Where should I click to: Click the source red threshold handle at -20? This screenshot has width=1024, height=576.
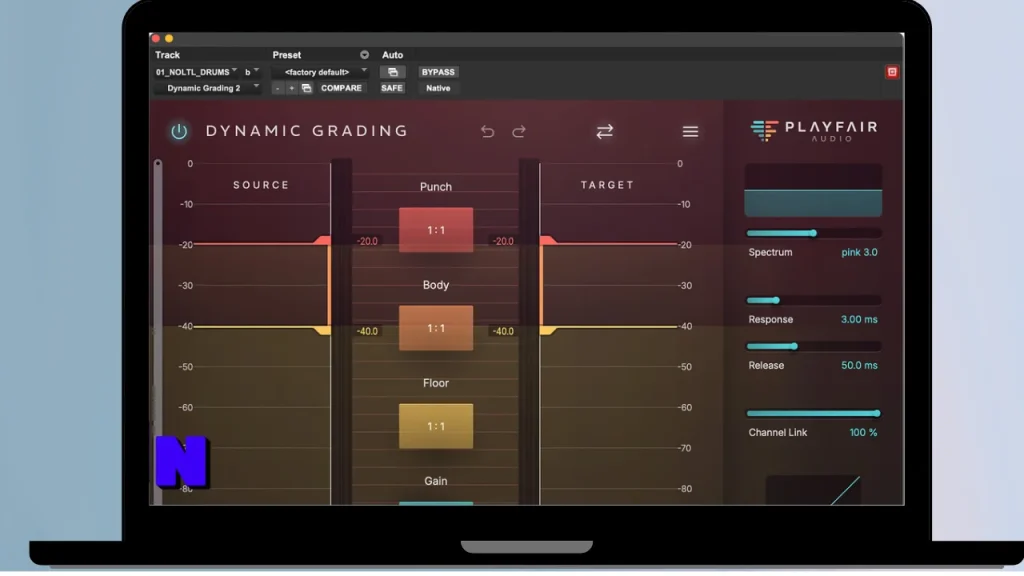[x=323, y=240]
